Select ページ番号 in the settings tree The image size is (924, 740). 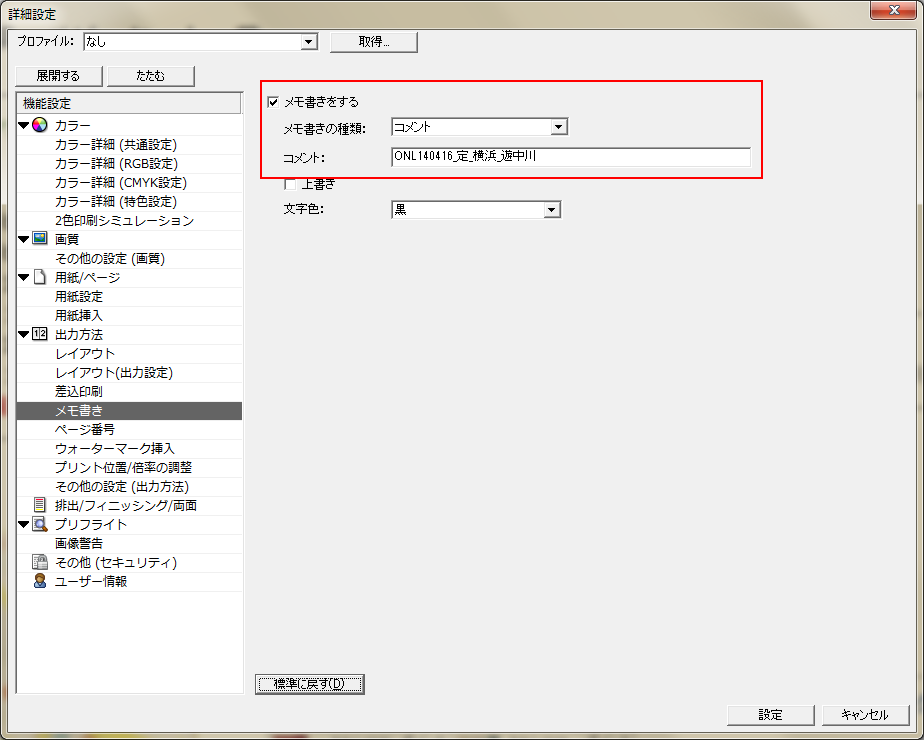point(85,429)
